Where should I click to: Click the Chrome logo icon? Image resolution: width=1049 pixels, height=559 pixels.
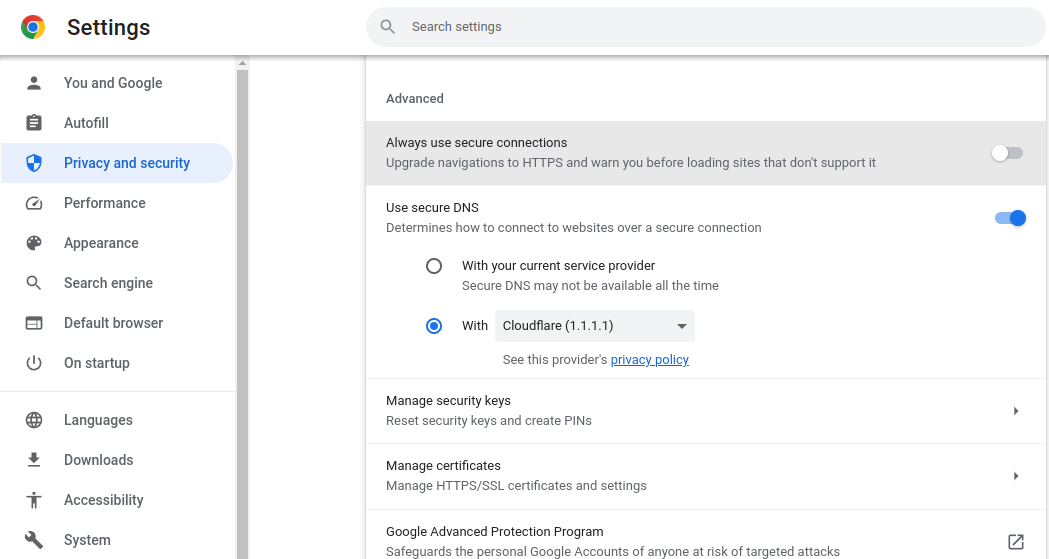(x=33, y=27)
